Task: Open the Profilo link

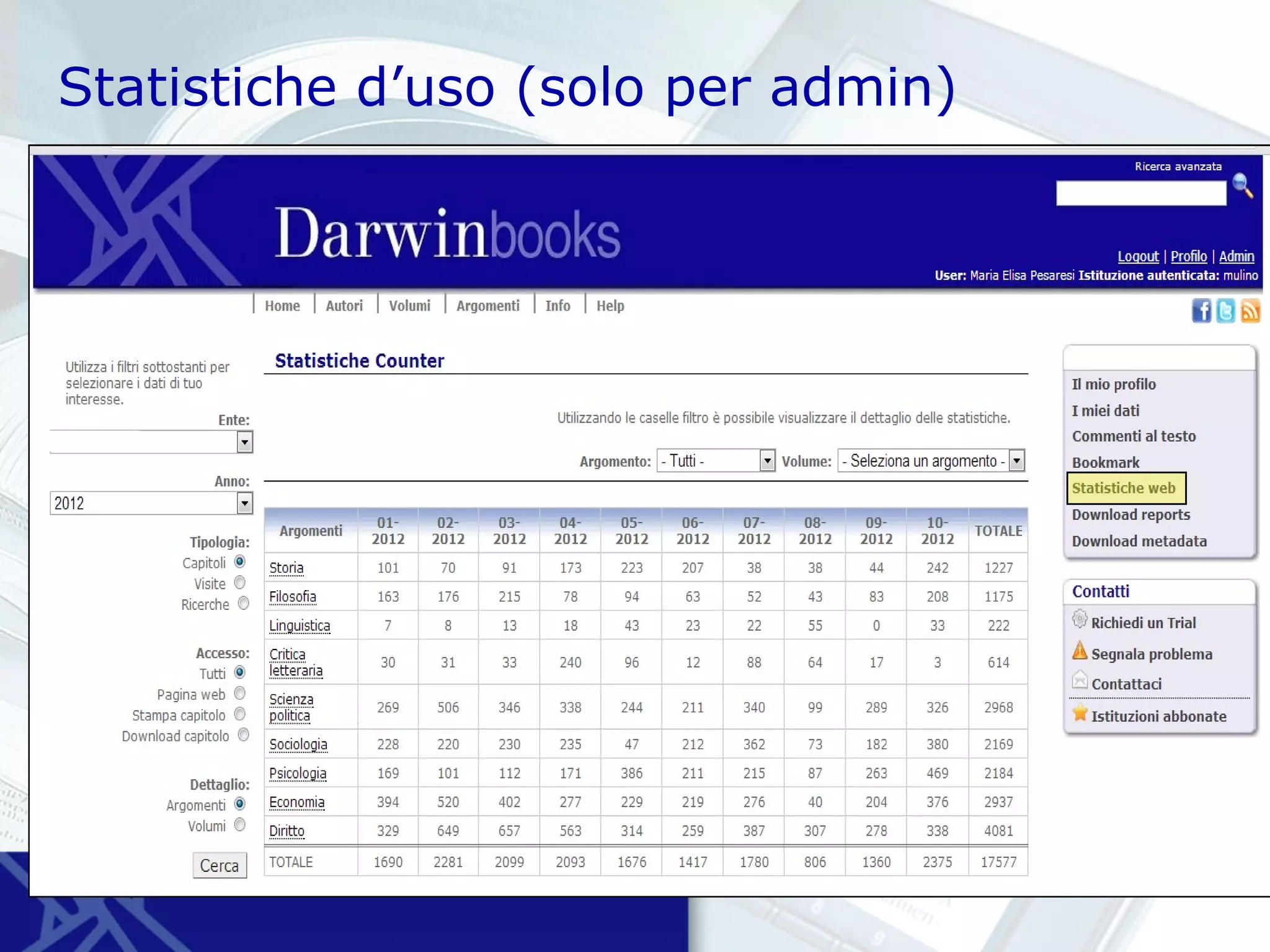Action: pyautogui.click(x=1189, y=256)
